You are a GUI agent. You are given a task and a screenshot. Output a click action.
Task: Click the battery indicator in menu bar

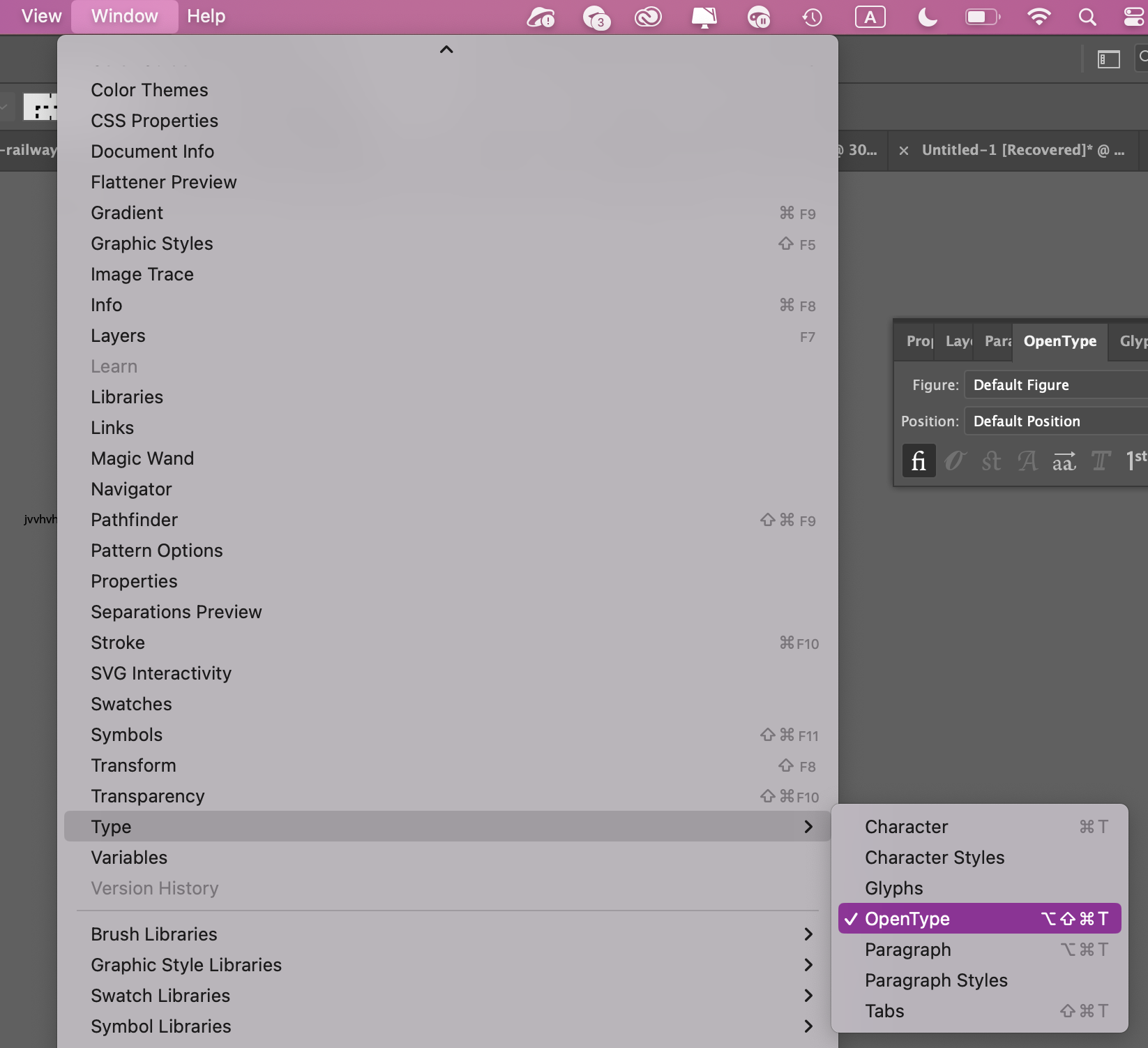[983, 17]
